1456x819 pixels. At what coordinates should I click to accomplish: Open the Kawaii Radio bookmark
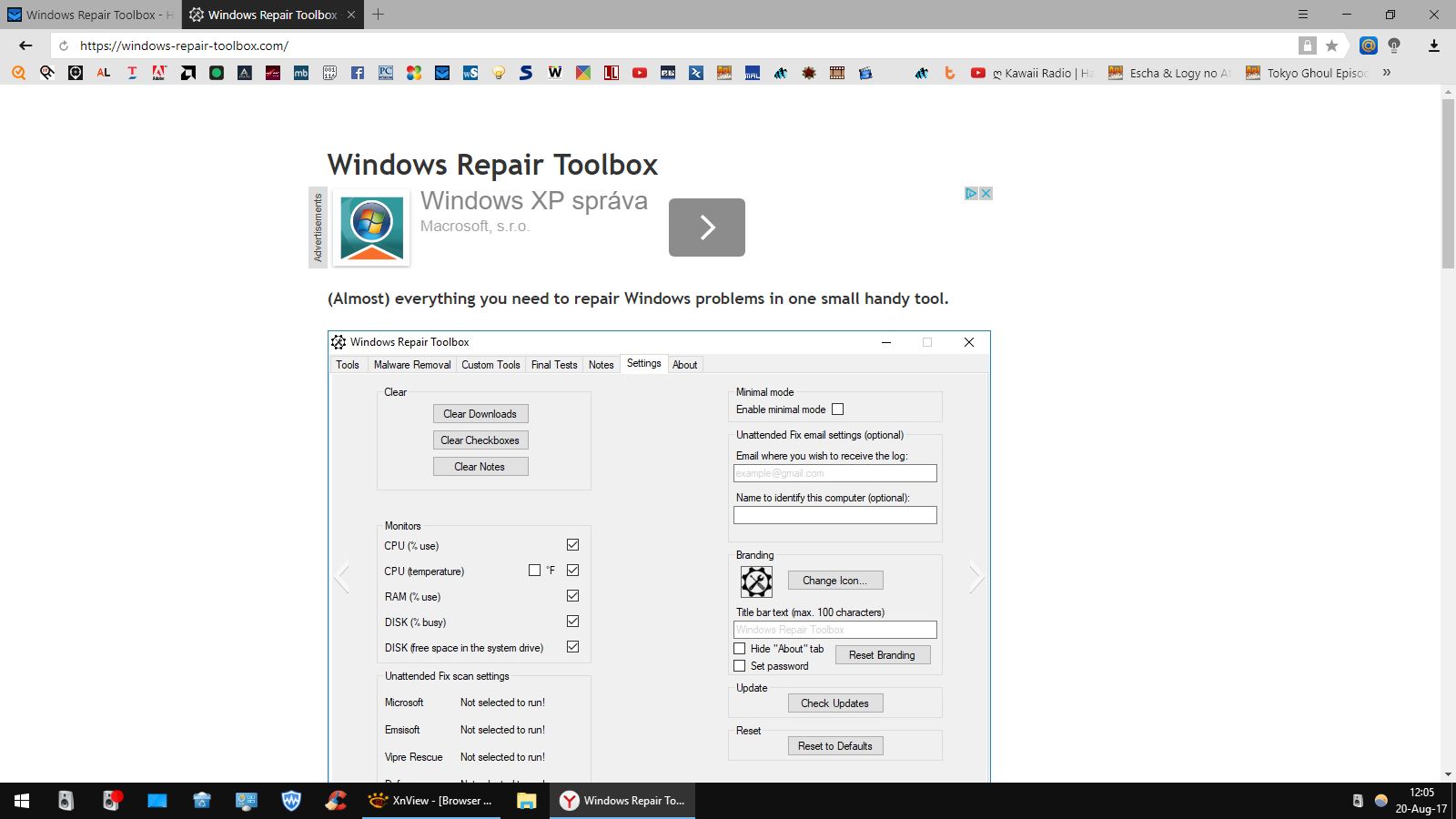tap(1032, 73)
